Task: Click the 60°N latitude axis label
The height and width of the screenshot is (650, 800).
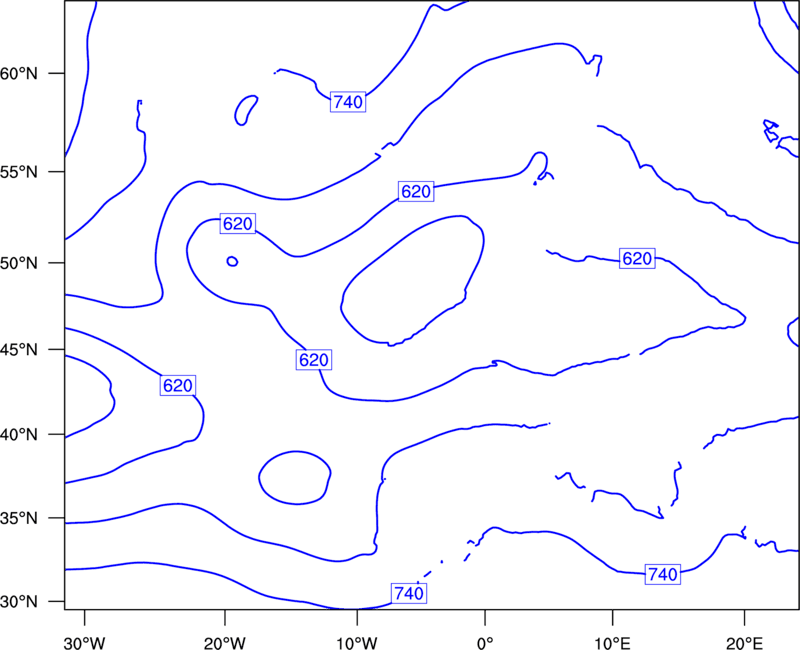Action: (x=19, y=74)
